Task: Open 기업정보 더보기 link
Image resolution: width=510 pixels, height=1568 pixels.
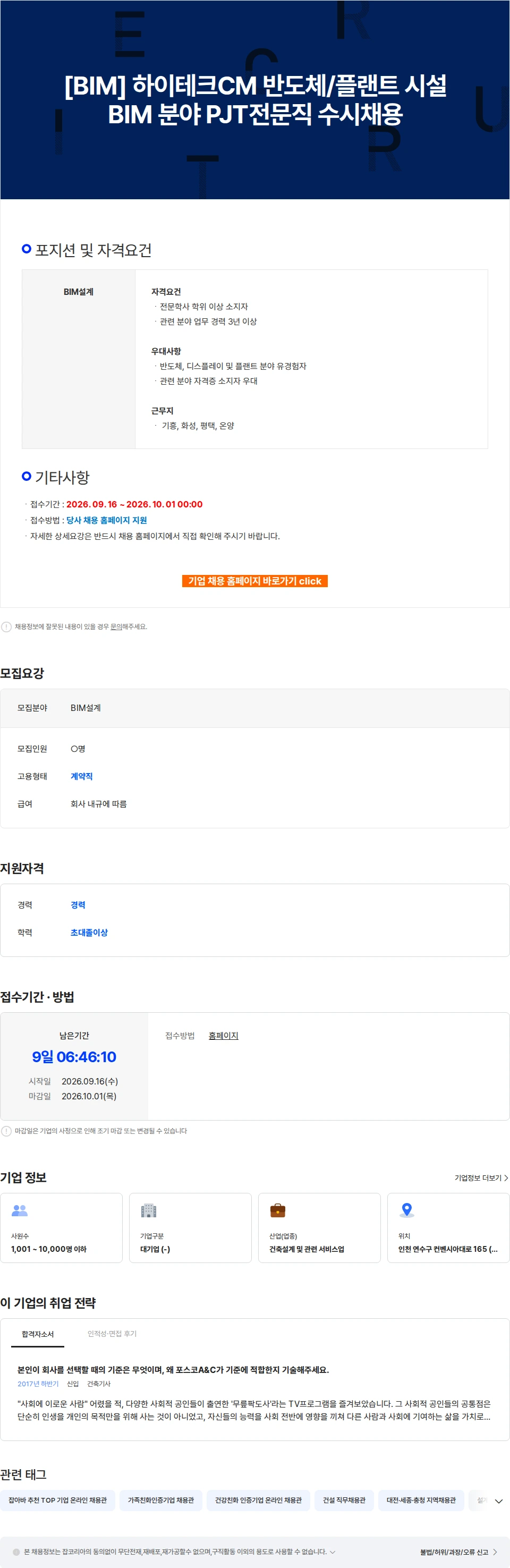Action: tap(478, 1178)
